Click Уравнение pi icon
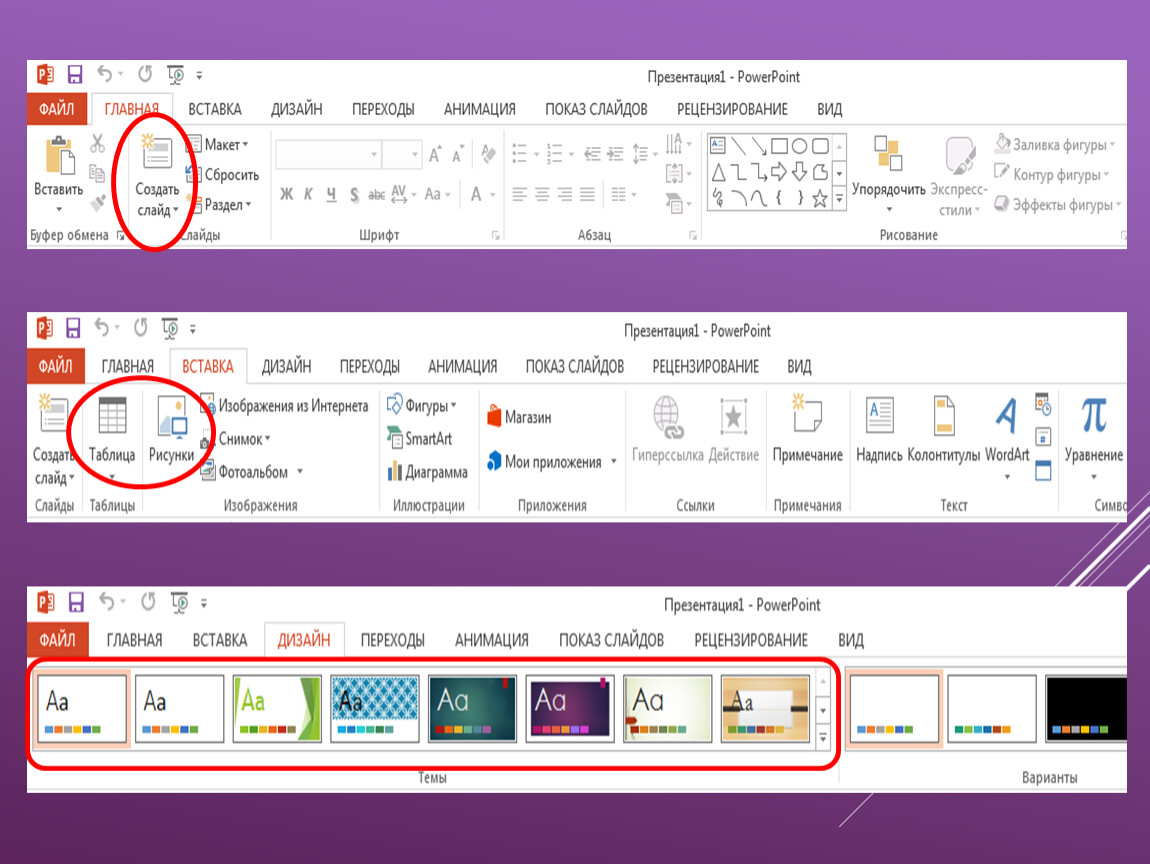The image size is (1150, 864). point(1094,415)
